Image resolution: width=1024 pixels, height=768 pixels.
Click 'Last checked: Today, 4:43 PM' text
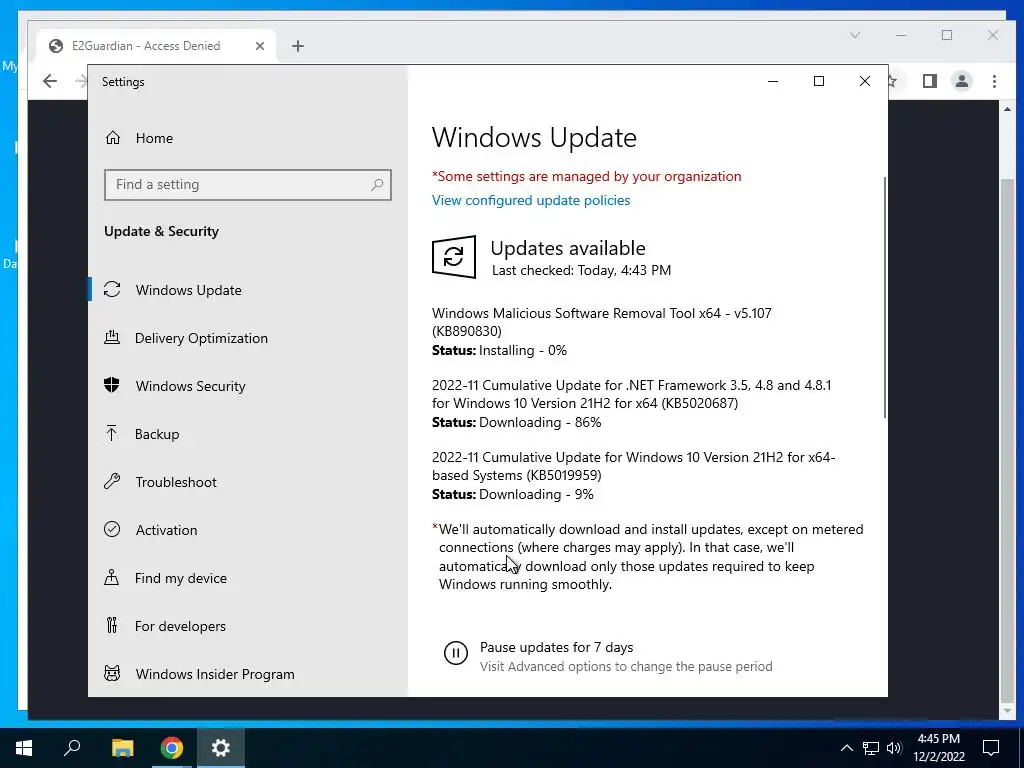coord(581,270)
